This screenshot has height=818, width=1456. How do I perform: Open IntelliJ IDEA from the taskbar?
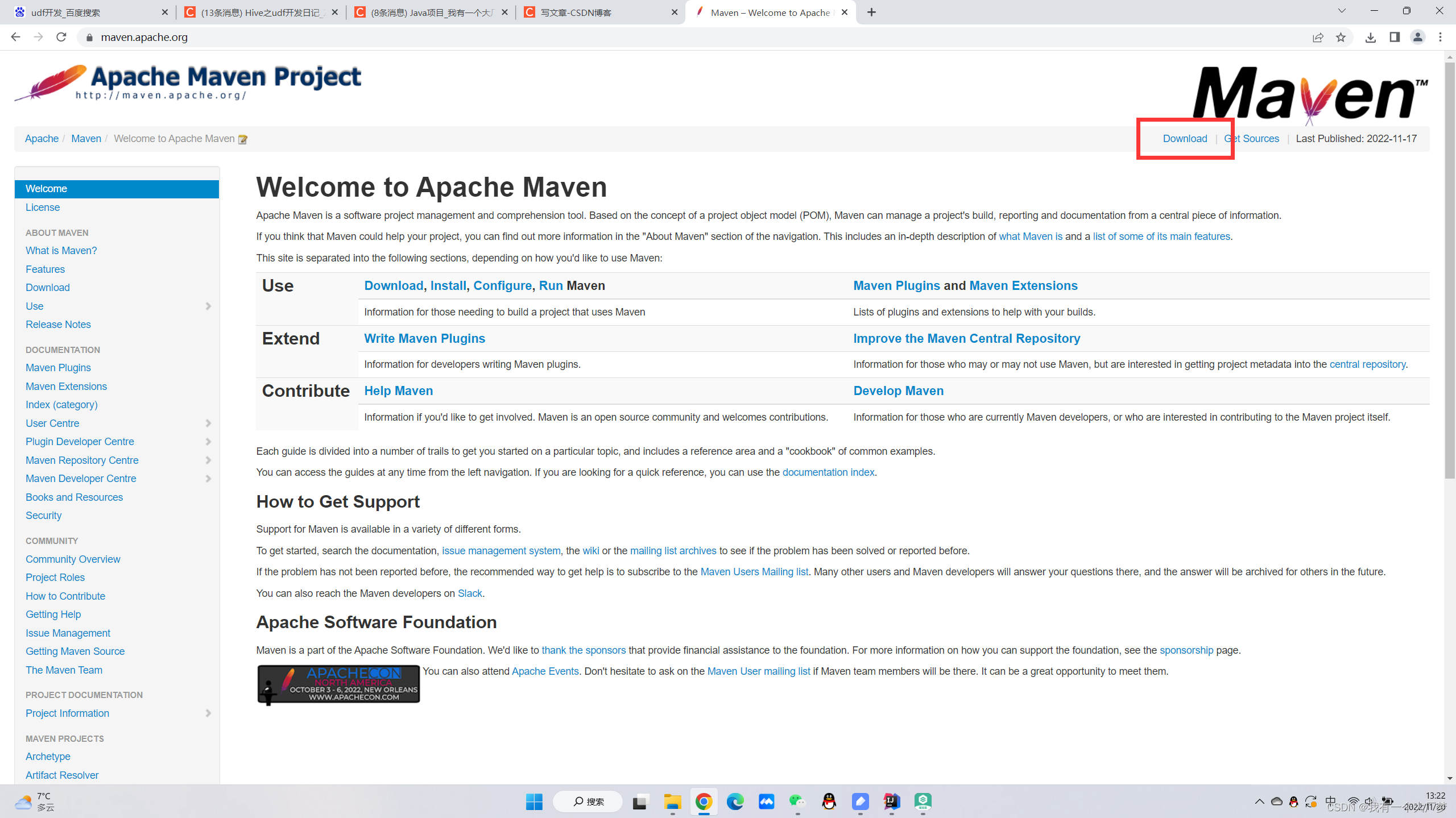(891, 802)
